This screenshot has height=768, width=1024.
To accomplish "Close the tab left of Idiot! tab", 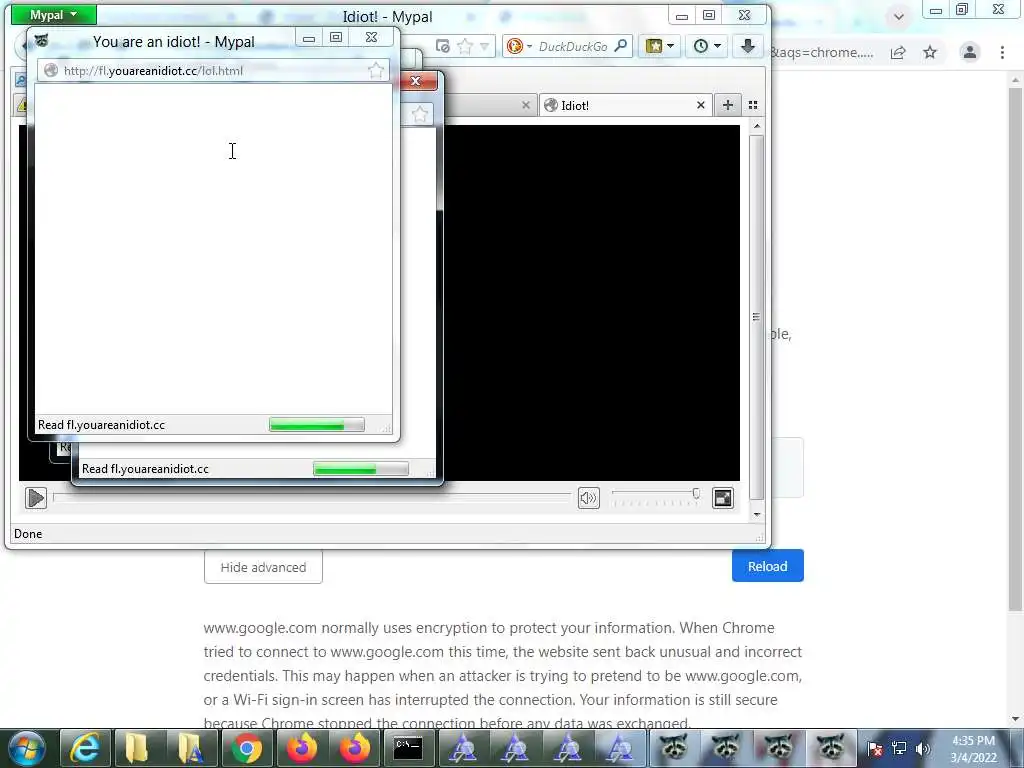I will pyautogui.click(x=526, y=105).
